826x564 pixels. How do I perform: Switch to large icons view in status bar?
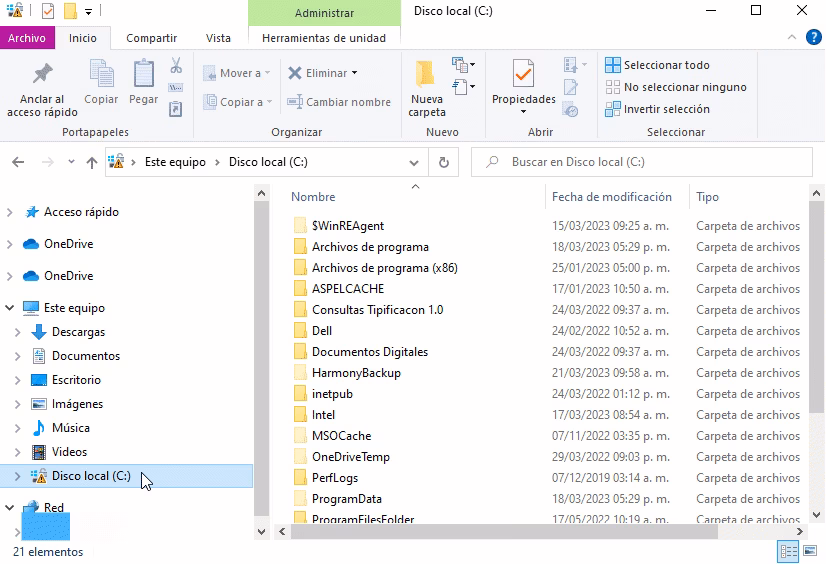pyautogui.click(x=810, y=551)
